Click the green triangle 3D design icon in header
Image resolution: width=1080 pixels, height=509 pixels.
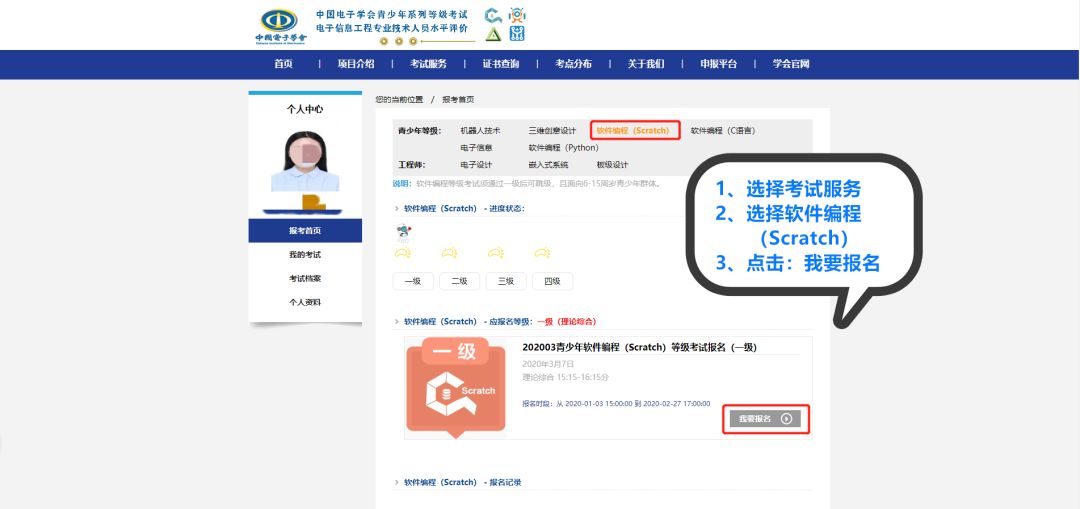(493, 34)
